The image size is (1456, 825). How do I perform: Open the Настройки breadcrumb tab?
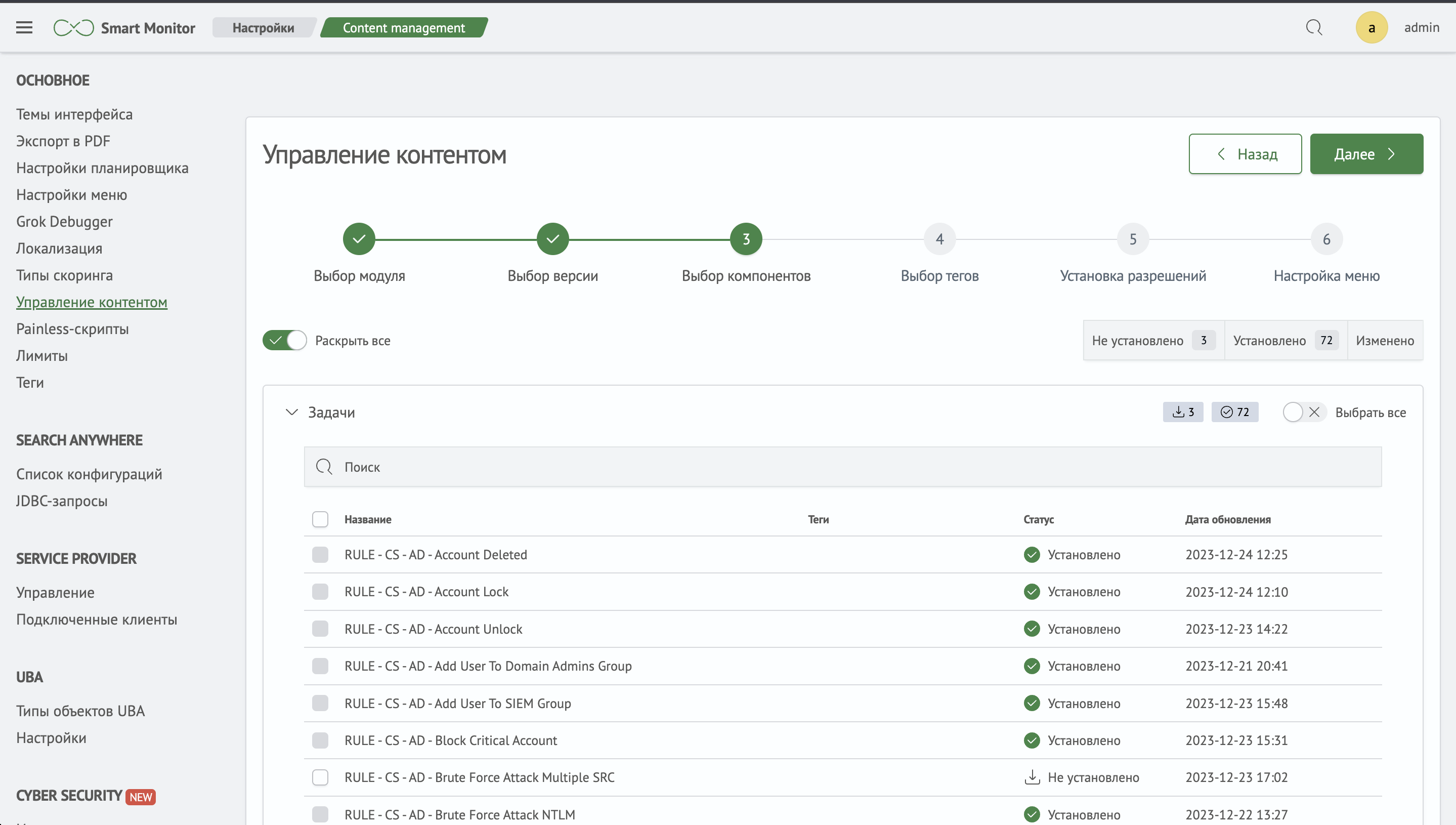(x=264, y=28)
